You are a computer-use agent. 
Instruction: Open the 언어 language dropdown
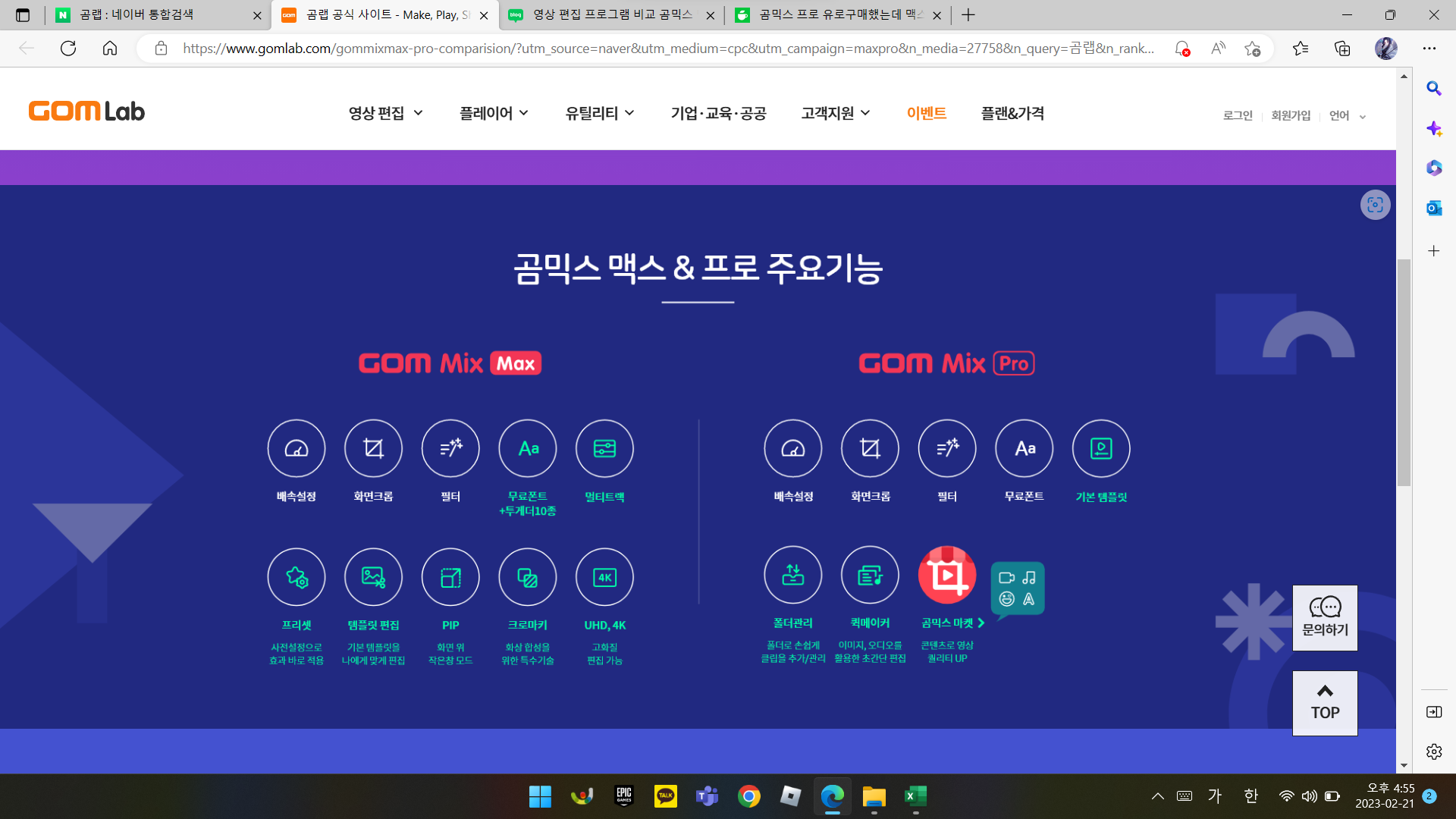tap(1348, 115)
